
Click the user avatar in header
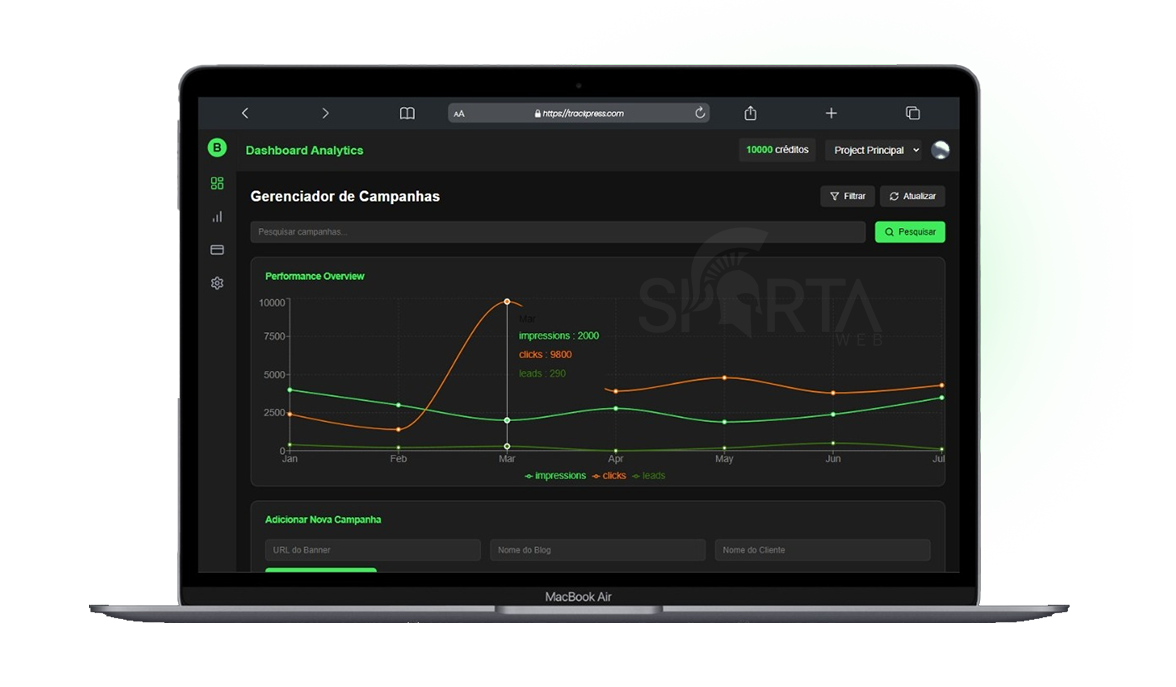pos(940,150)
